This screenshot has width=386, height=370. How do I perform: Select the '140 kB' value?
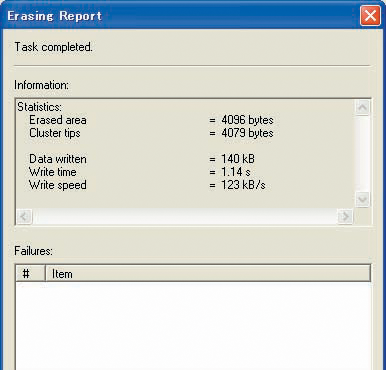tap(238, 159)
